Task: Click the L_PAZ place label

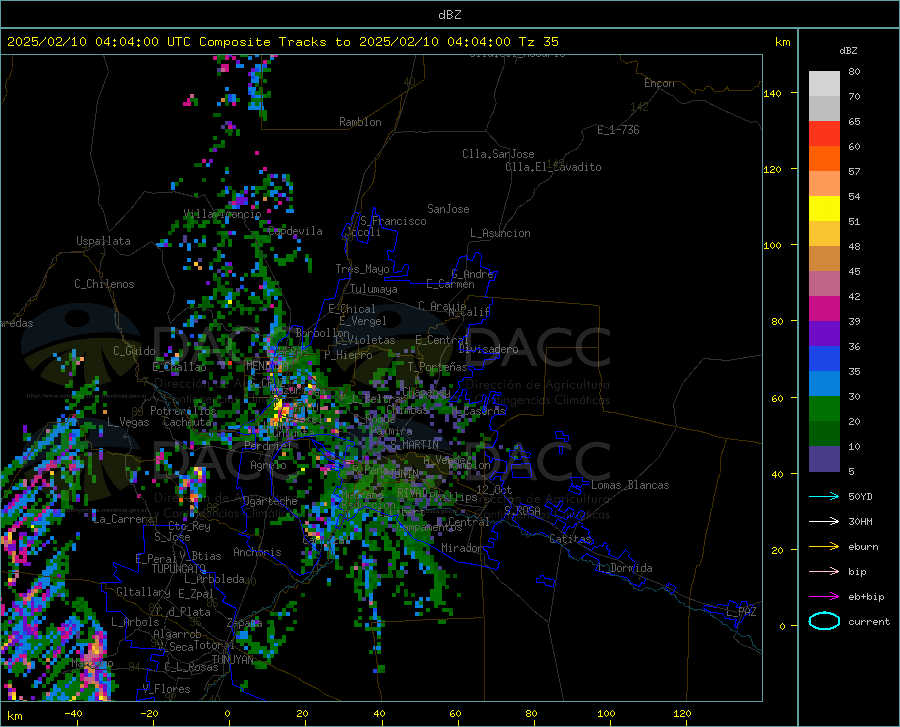Action: point(742,612)
